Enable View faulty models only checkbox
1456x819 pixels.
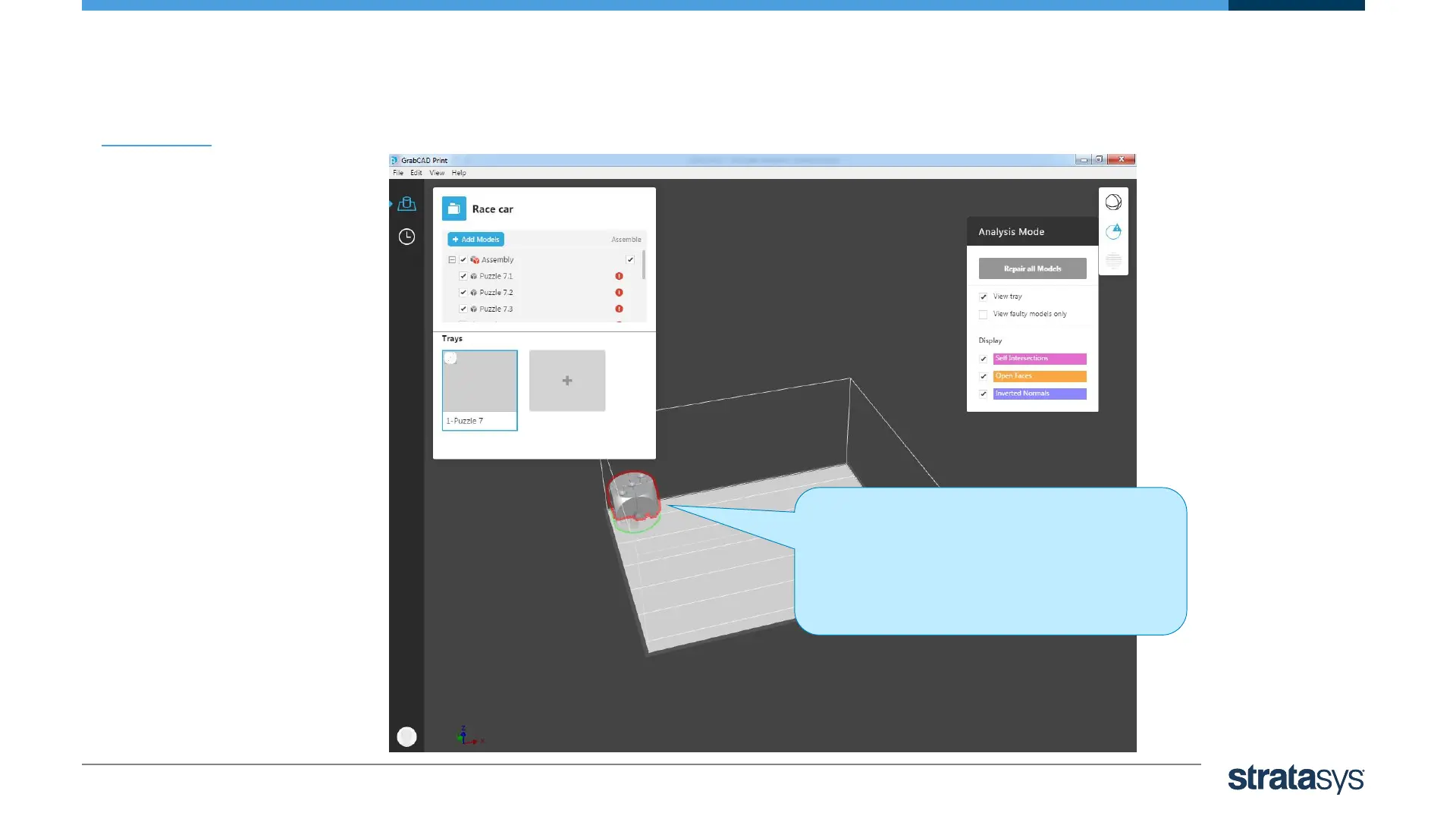[x=984, y=314]
